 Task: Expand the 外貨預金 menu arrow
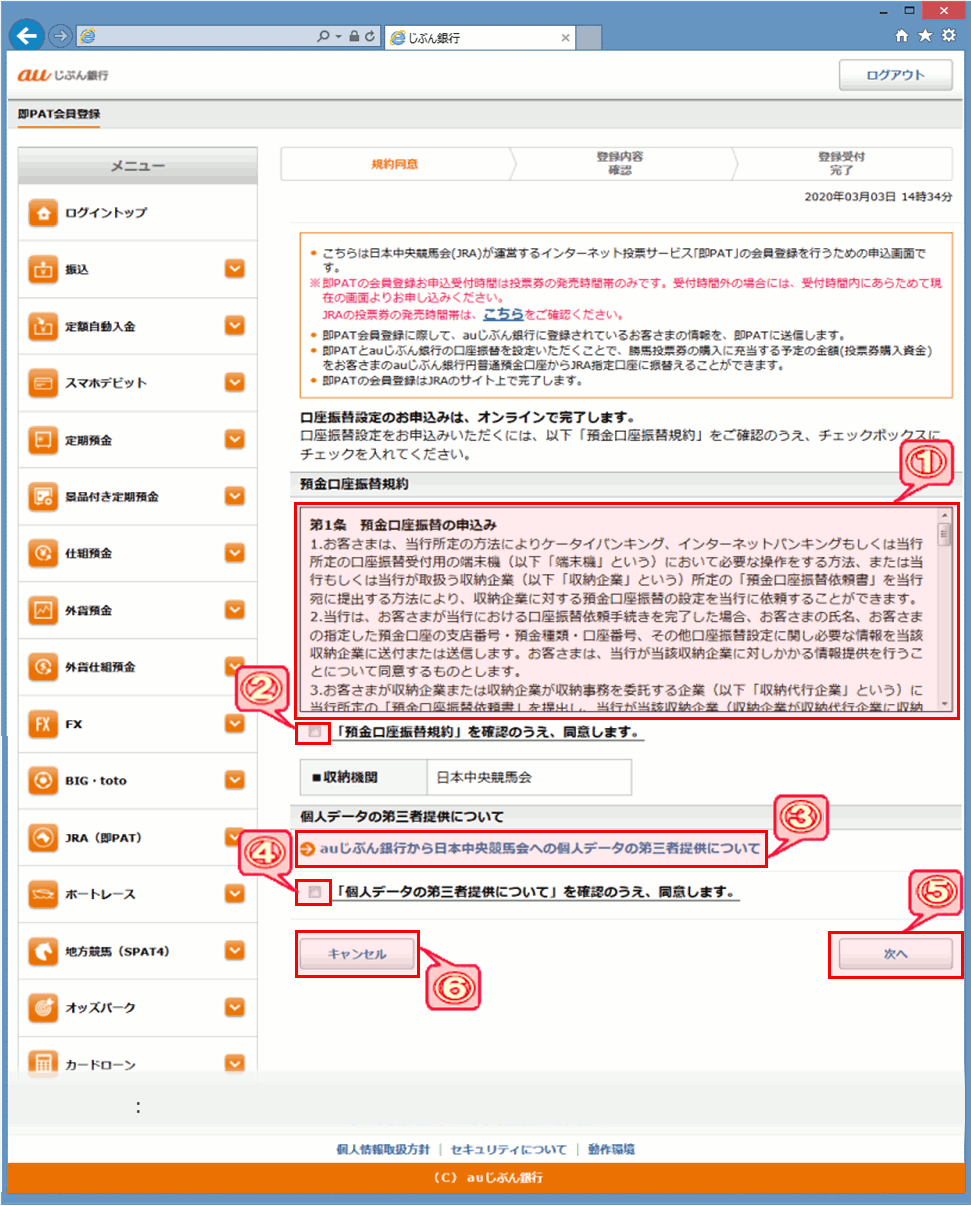[235, 609]
